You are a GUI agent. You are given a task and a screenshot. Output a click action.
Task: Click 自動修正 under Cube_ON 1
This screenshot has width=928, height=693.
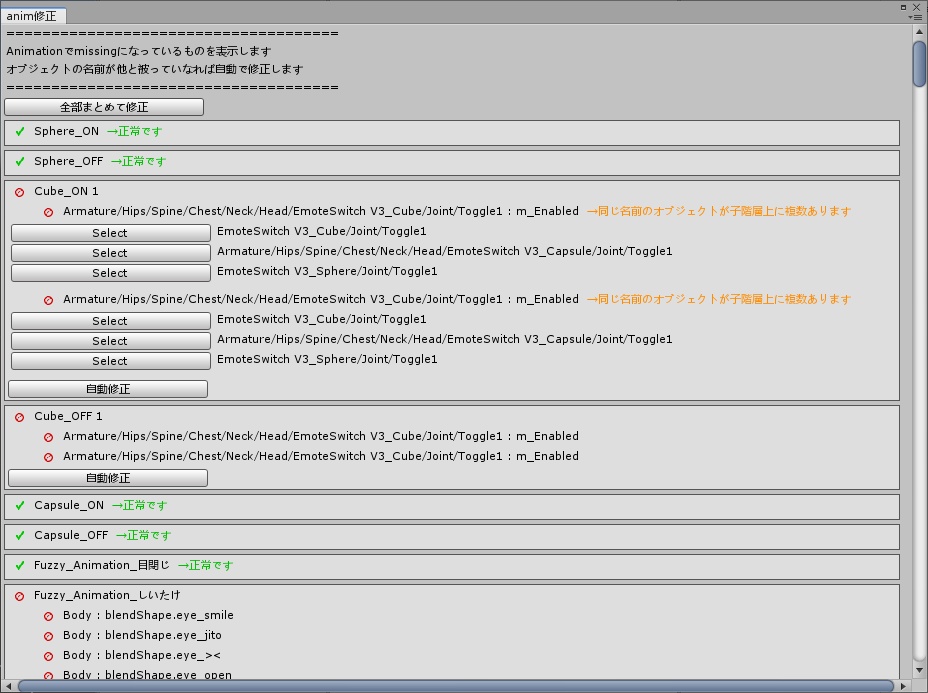108,388
